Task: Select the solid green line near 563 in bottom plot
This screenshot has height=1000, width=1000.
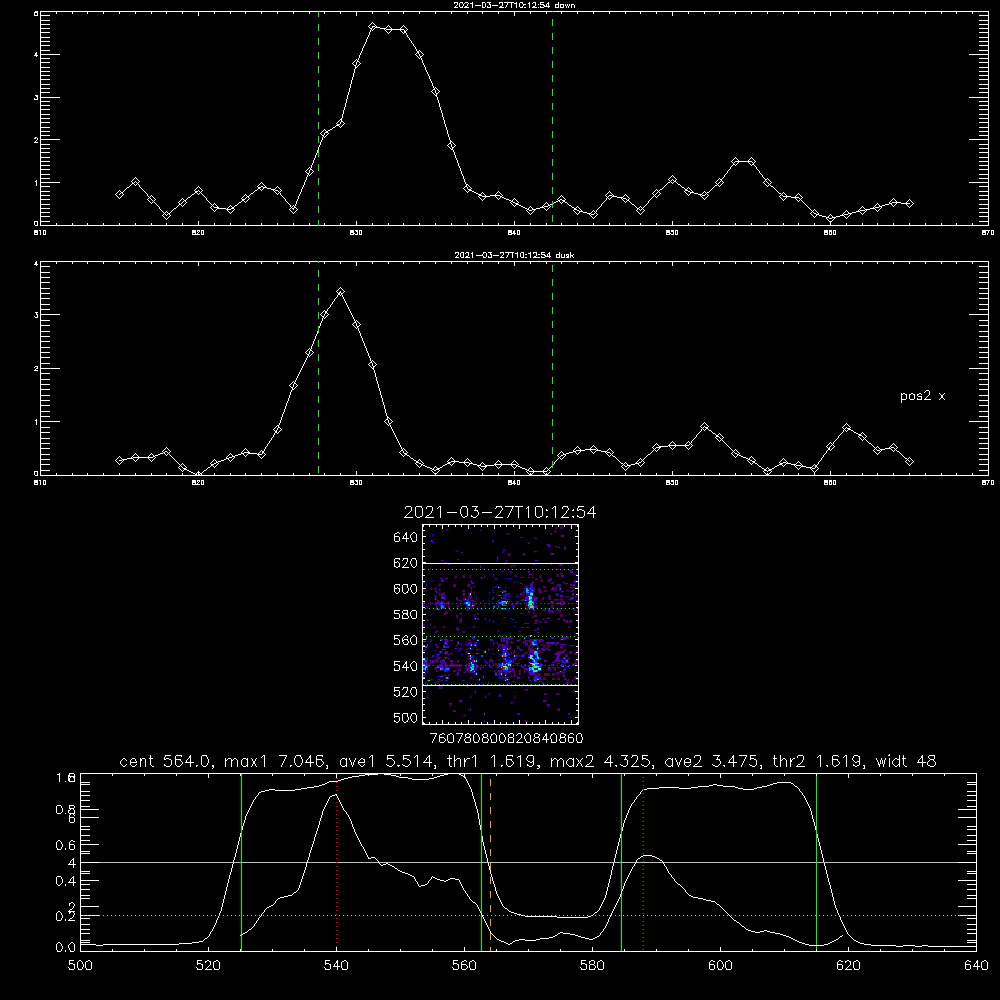Action: [x=482, y=862]
